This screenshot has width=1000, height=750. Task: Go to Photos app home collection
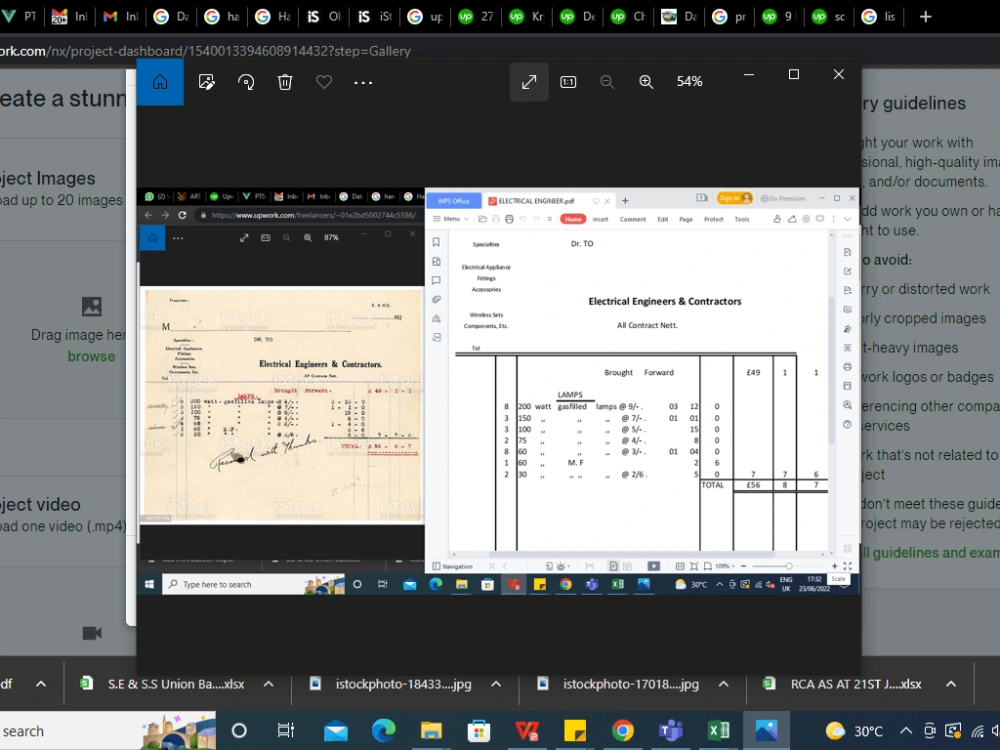160,82
